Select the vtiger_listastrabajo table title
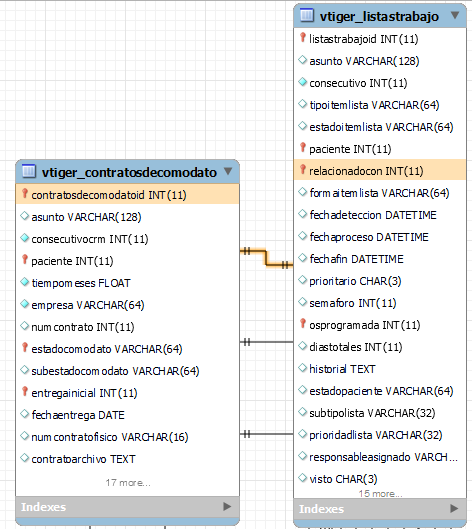This screenshot has width=472, height=529. 379,16
